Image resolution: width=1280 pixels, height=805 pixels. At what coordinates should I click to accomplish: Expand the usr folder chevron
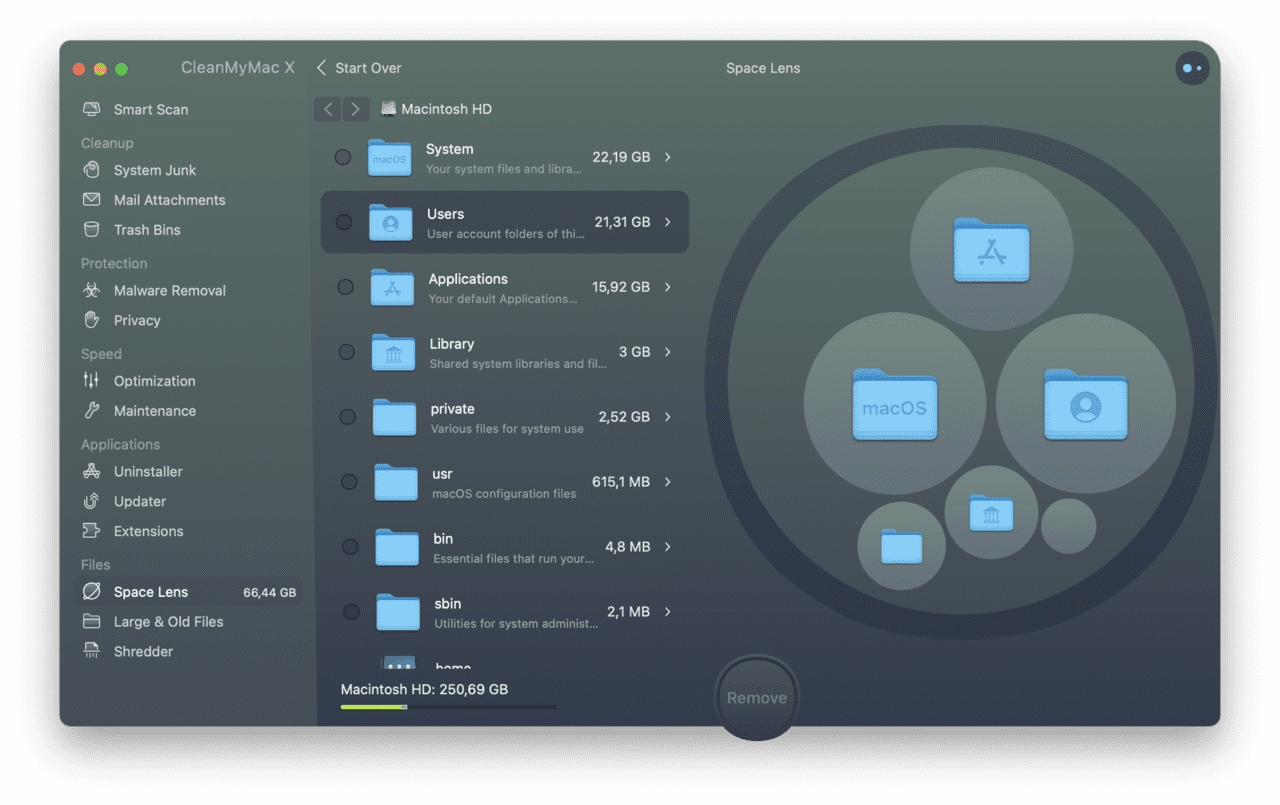point(668,482)
